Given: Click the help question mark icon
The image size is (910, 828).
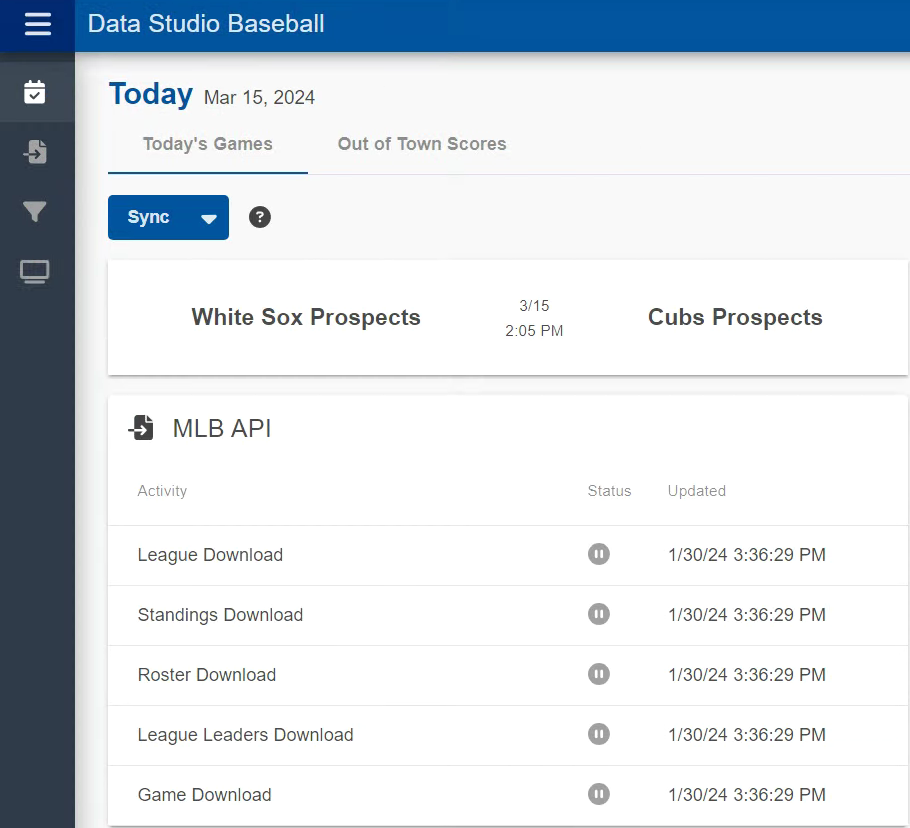Looking at the screenshot, I should (x=260, y=217).
